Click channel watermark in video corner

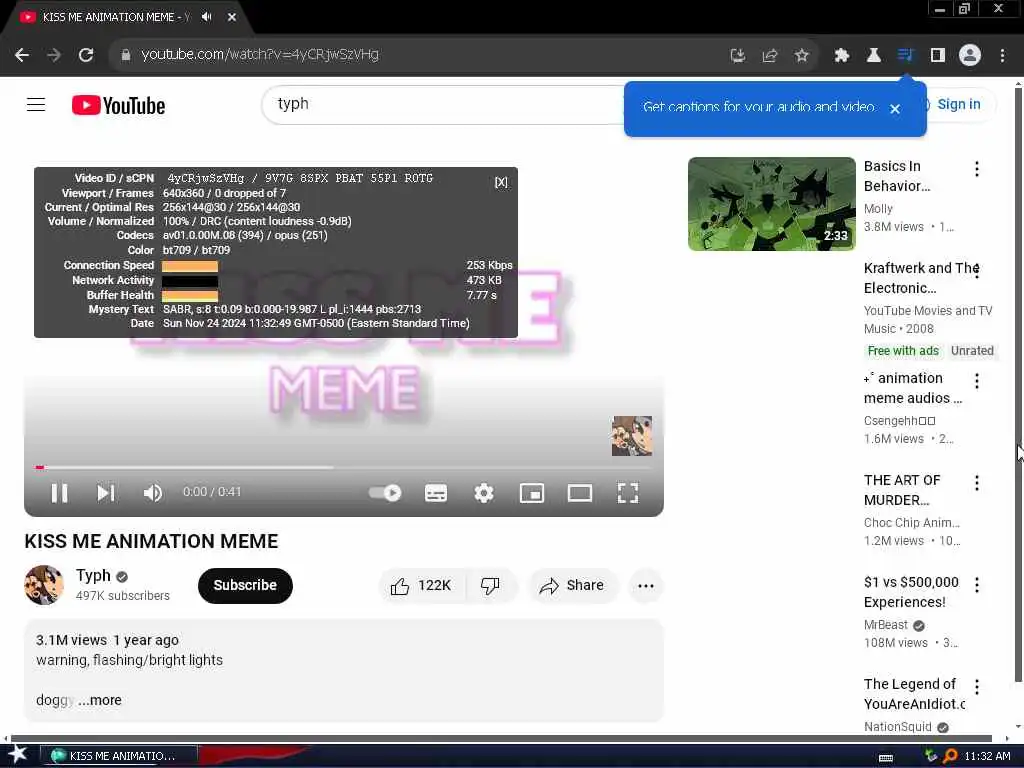tap(632, 436)
